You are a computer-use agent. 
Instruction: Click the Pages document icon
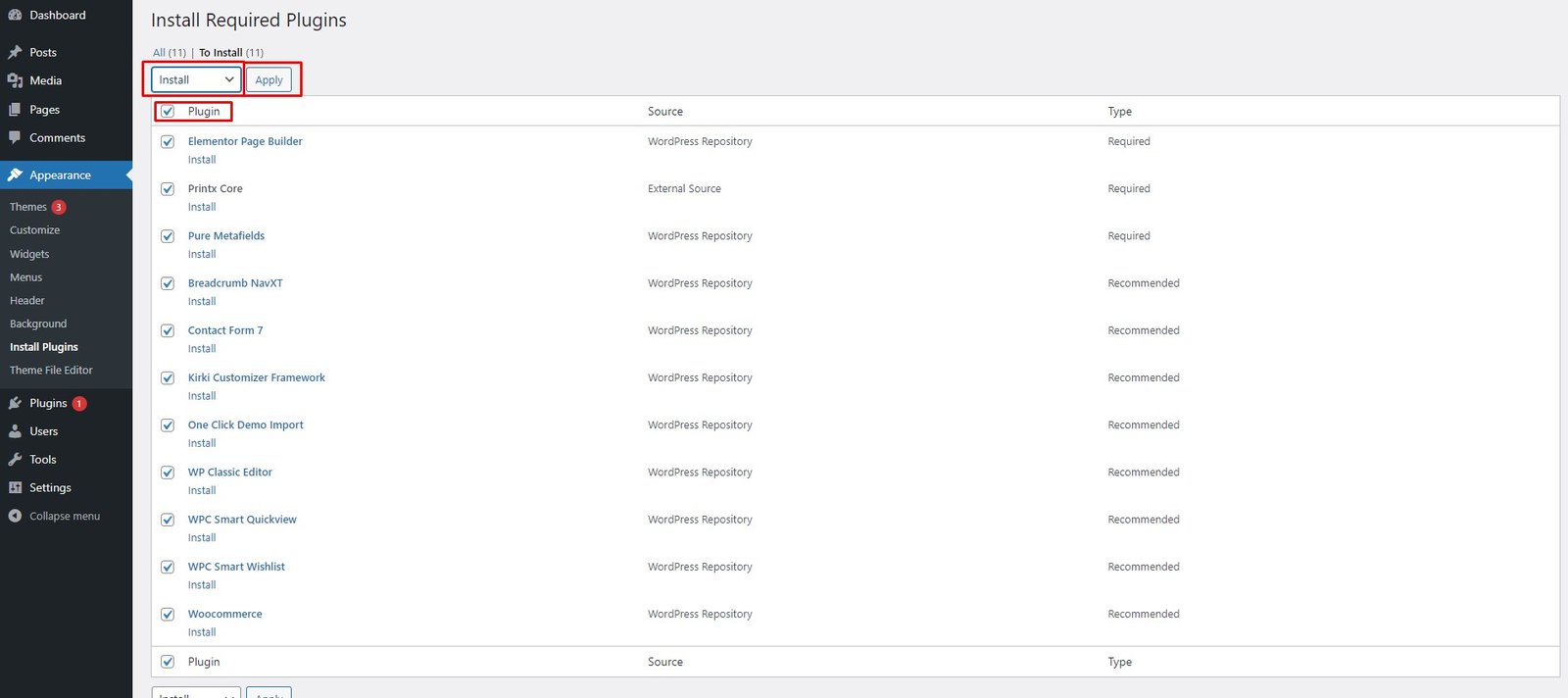pos(15,110)
